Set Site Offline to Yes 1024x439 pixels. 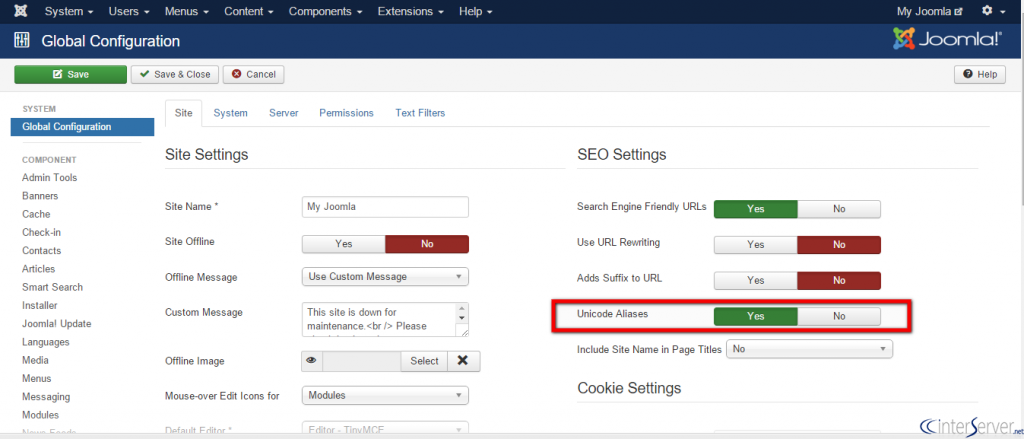coord(344,244)
